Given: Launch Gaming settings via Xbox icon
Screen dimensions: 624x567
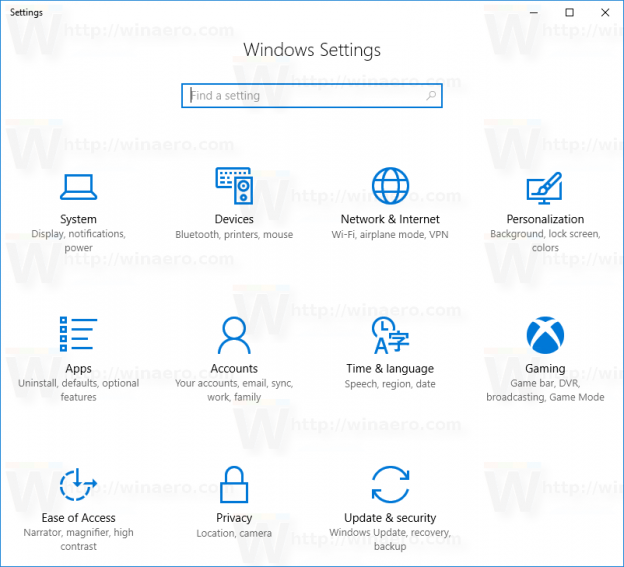Looking at the screenshot, I should point(545,335).
